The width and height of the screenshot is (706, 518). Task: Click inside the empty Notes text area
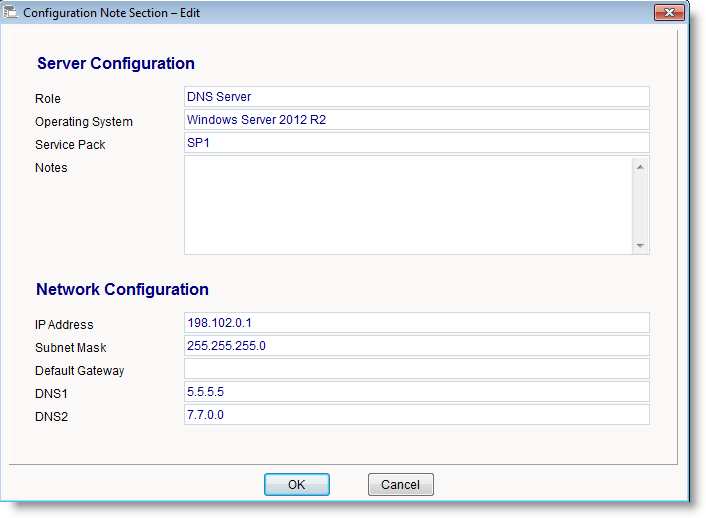(x=407, y=204)
